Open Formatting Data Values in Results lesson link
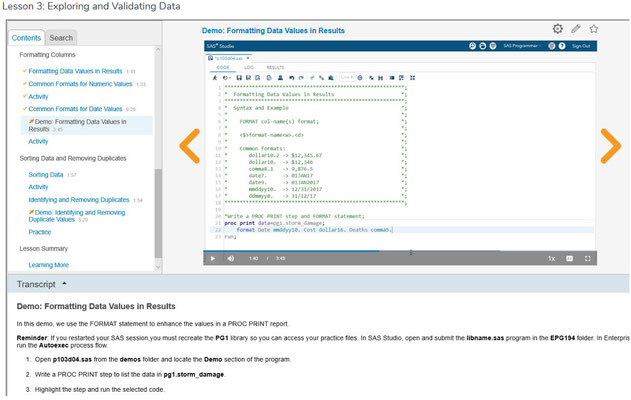The height and width of the screenshot is (400, 631). [x=75, y=71]
